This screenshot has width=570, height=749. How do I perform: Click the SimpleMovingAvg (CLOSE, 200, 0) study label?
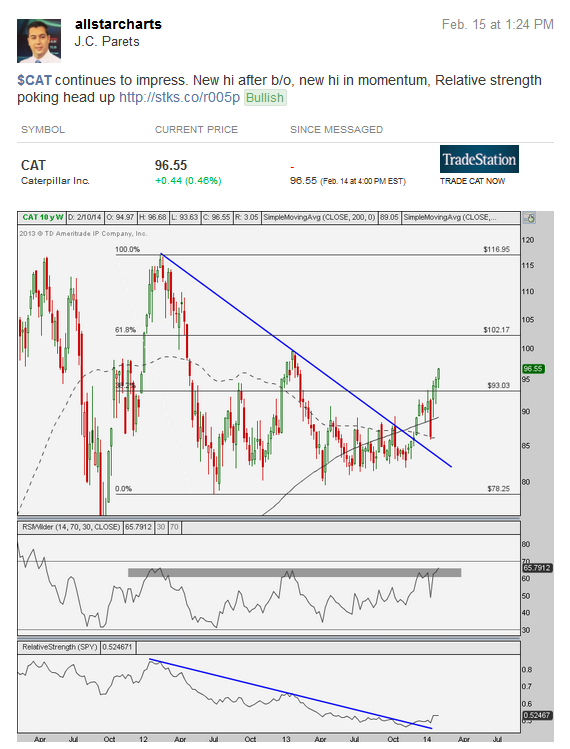(x=319, y=217)
